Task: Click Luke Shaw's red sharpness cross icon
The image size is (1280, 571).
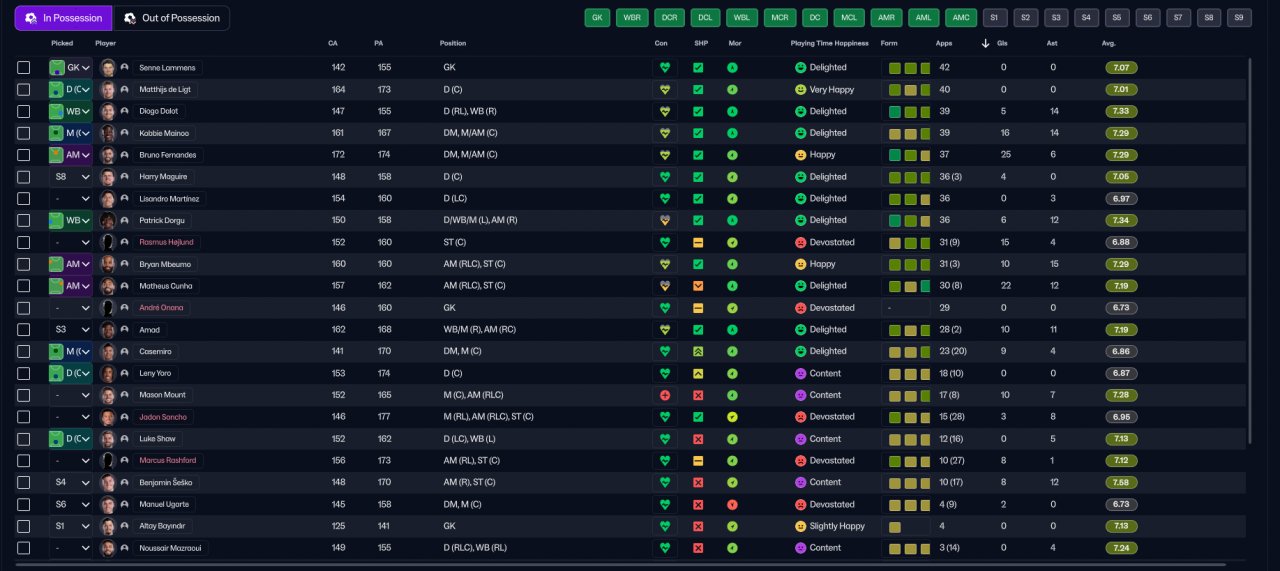Action: (698, 439)
